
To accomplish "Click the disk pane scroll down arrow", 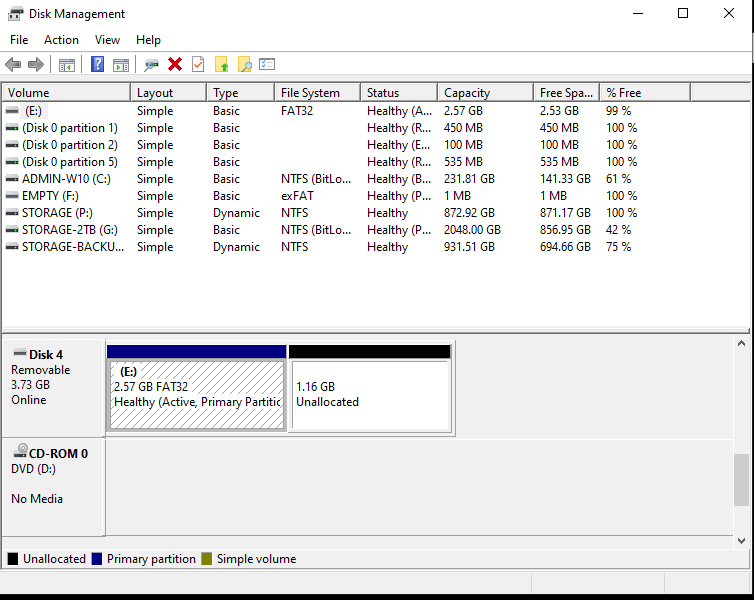I will [x=741, y=541].
